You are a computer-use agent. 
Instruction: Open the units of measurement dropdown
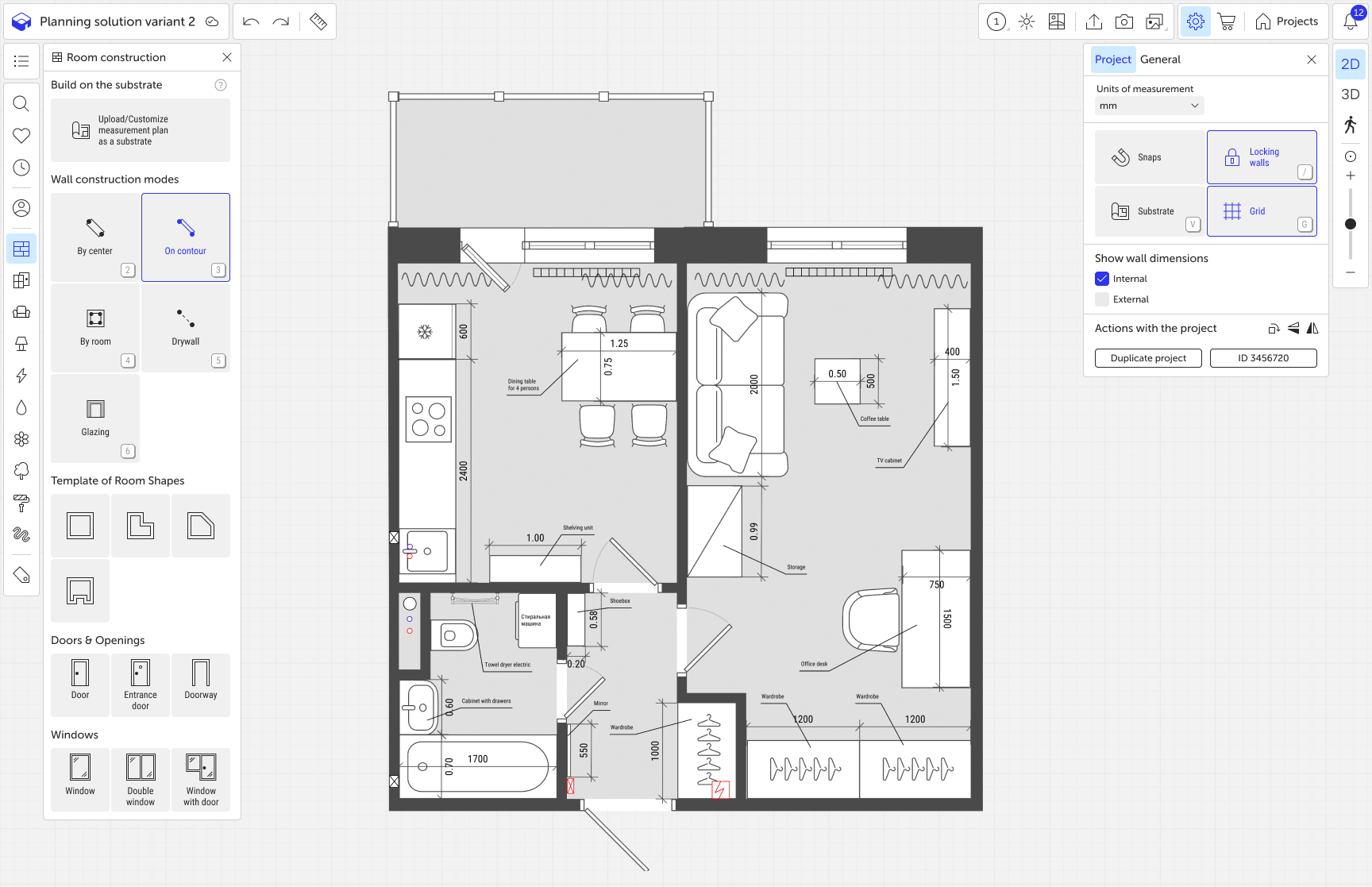point(1149,106)
